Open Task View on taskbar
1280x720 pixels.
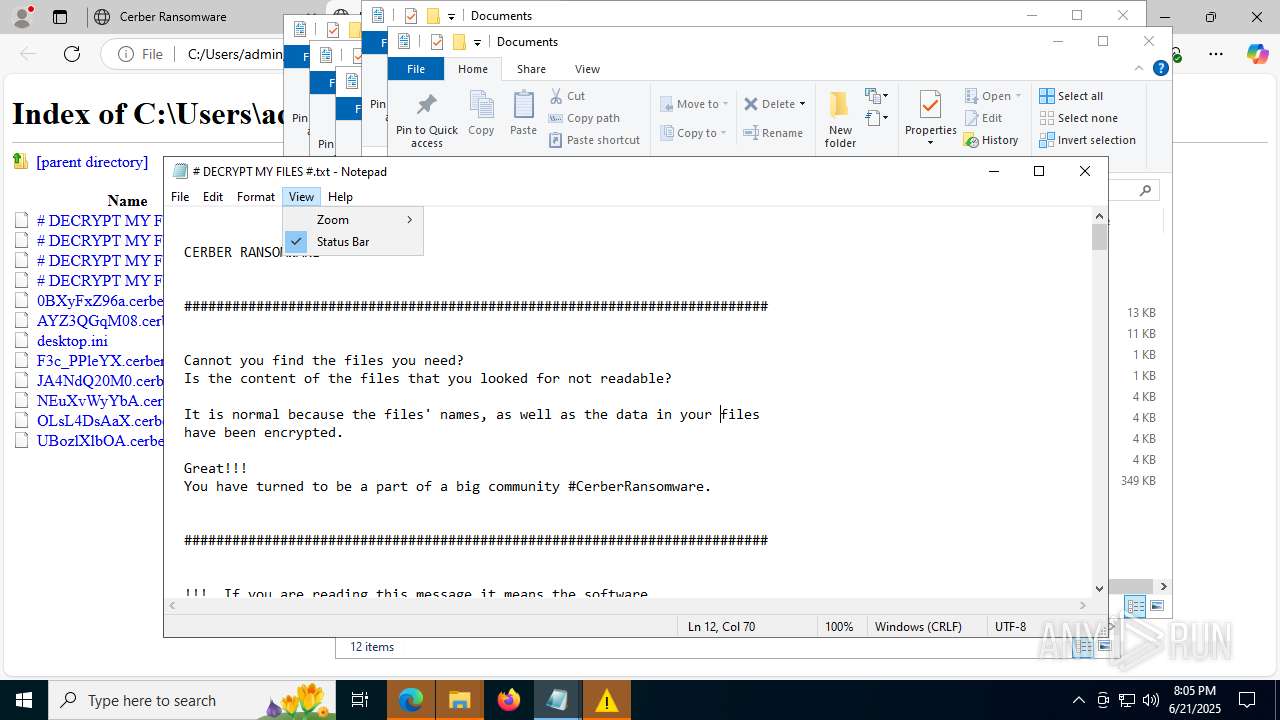[361, 700]
